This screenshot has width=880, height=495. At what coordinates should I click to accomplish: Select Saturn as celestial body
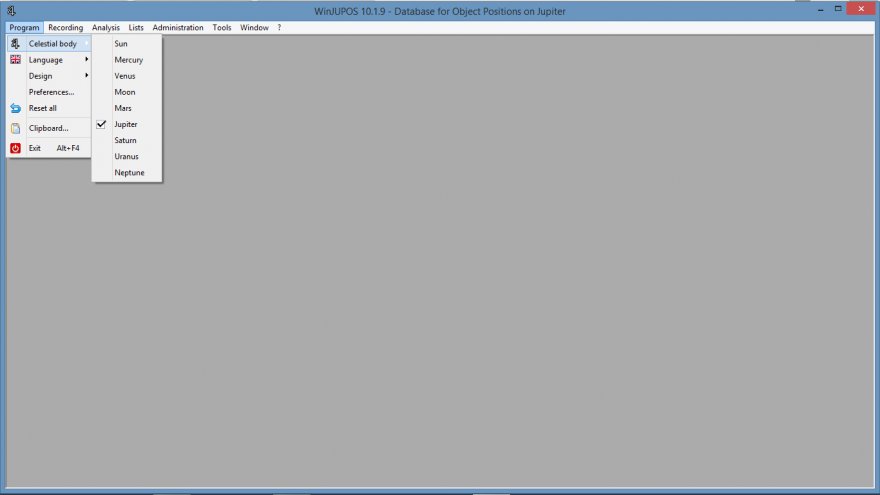point(127,140)
